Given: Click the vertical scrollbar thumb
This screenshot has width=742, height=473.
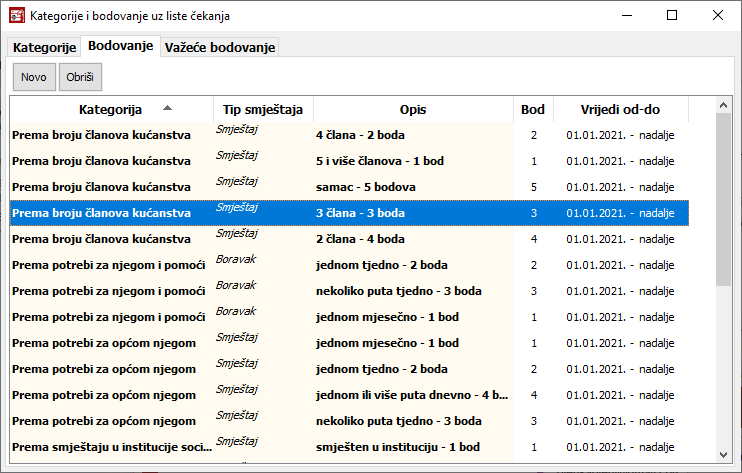Looking at the screenshot, I should coord(723,200).
